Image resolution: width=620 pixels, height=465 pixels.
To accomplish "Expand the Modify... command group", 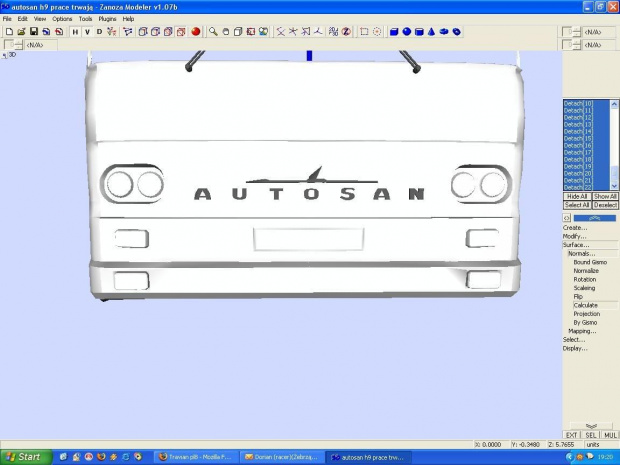I will click(575, 236).
